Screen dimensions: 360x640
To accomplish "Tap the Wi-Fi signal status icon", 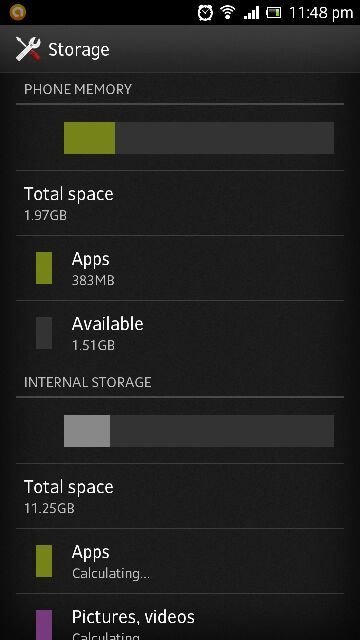I will click(x=228, y=12).
